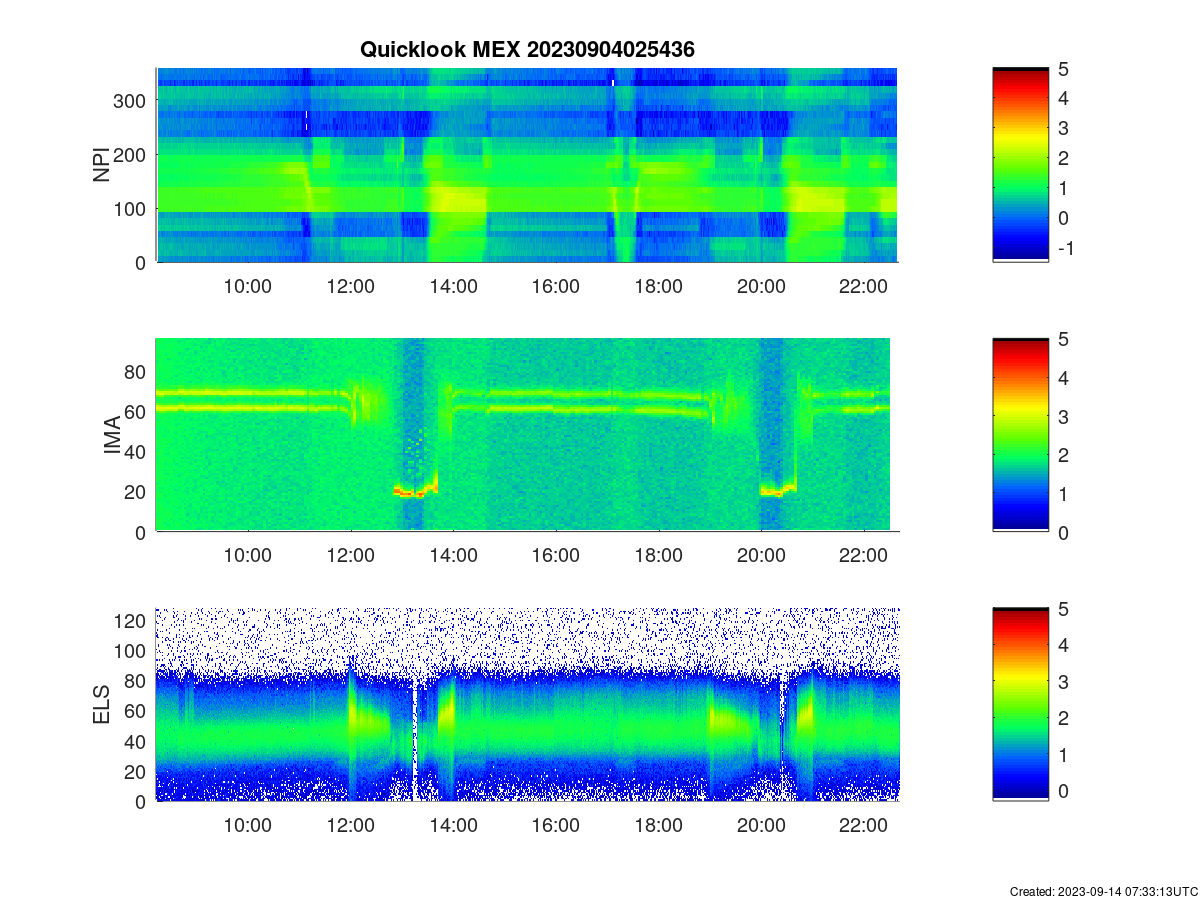
Task: Click the 14:00 tick under the IMA plot
Action: (x=453, y=556)
